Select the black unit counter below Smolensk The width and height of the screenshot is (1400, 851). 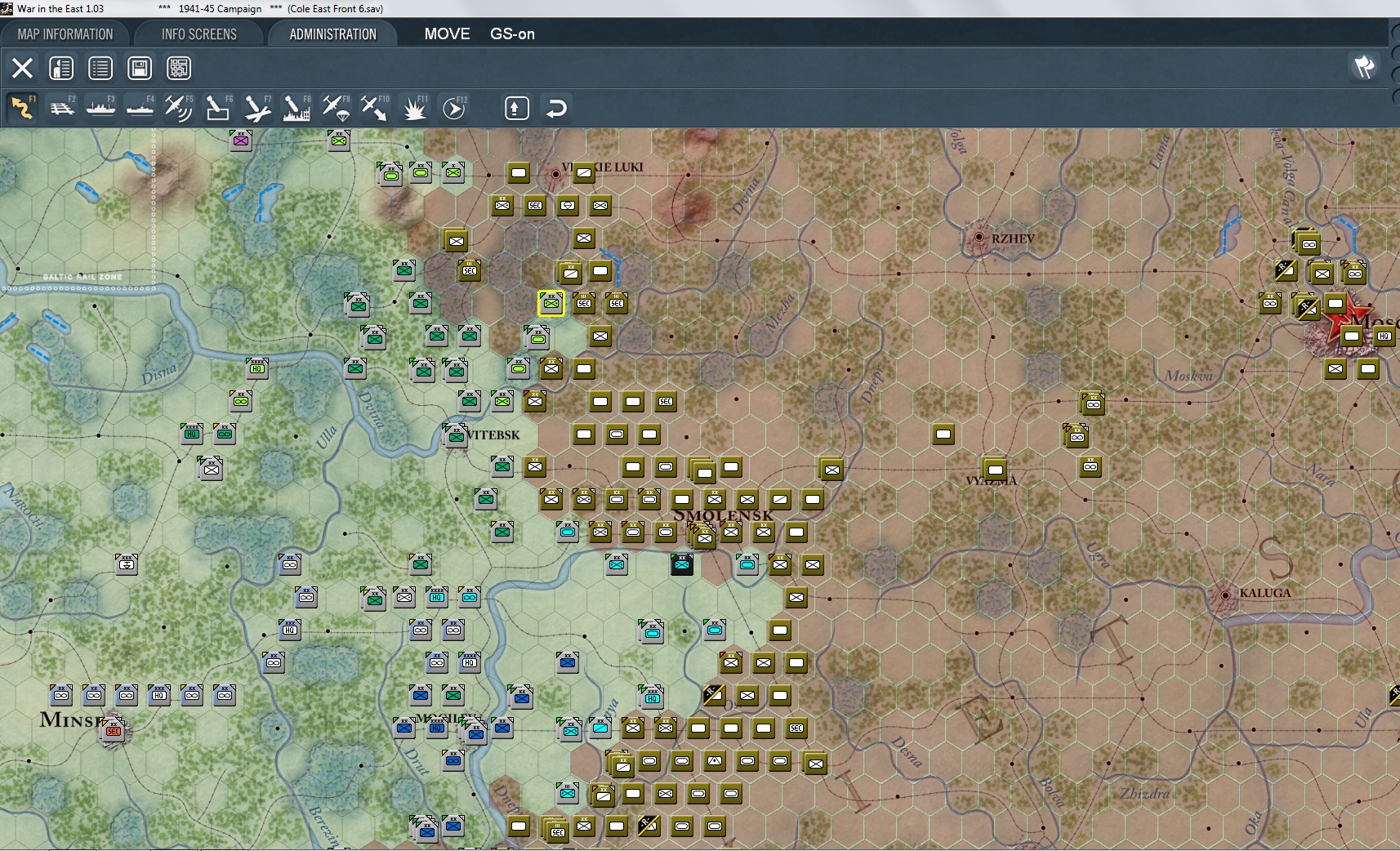point(682,564)
